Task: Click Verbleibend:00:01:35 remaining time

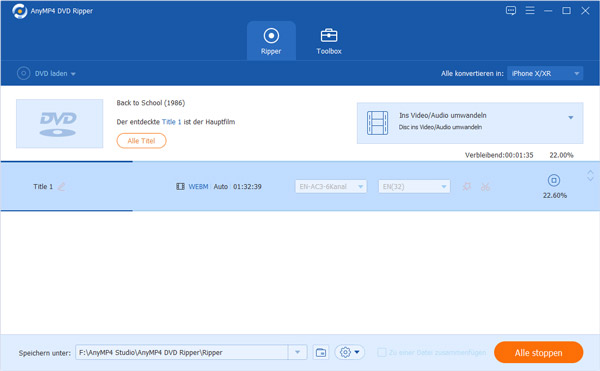Action: coord(499,155)
